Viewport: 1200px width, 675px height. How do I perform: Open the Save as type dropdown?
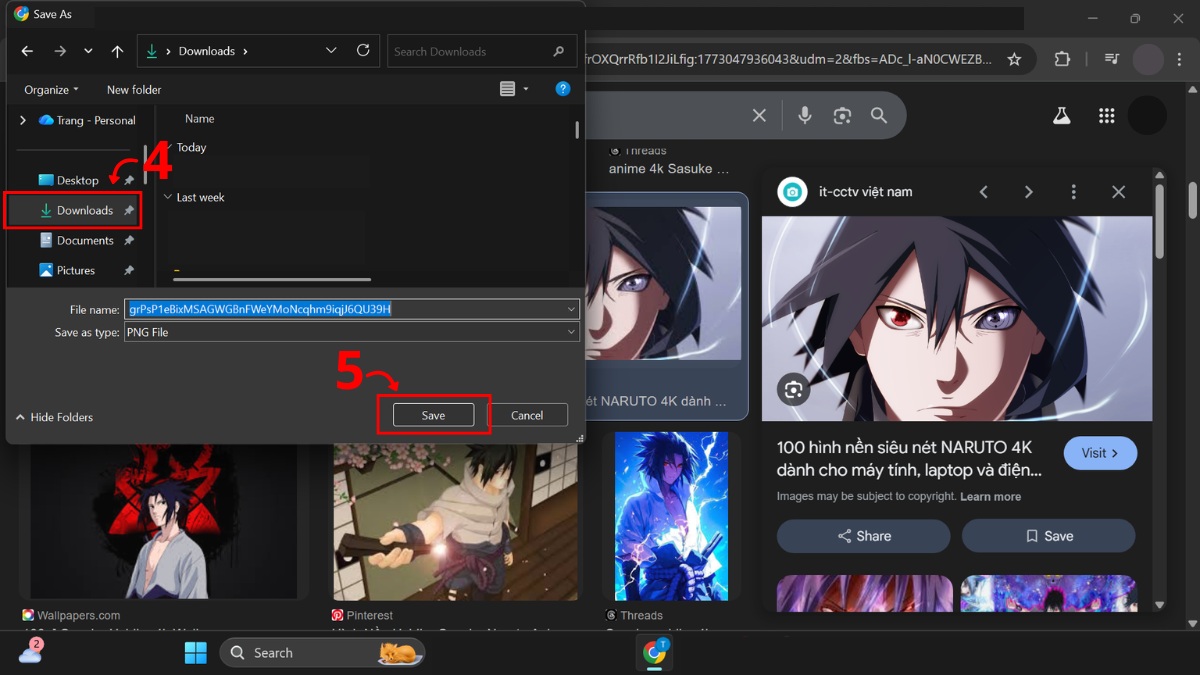tap(570, 331)
